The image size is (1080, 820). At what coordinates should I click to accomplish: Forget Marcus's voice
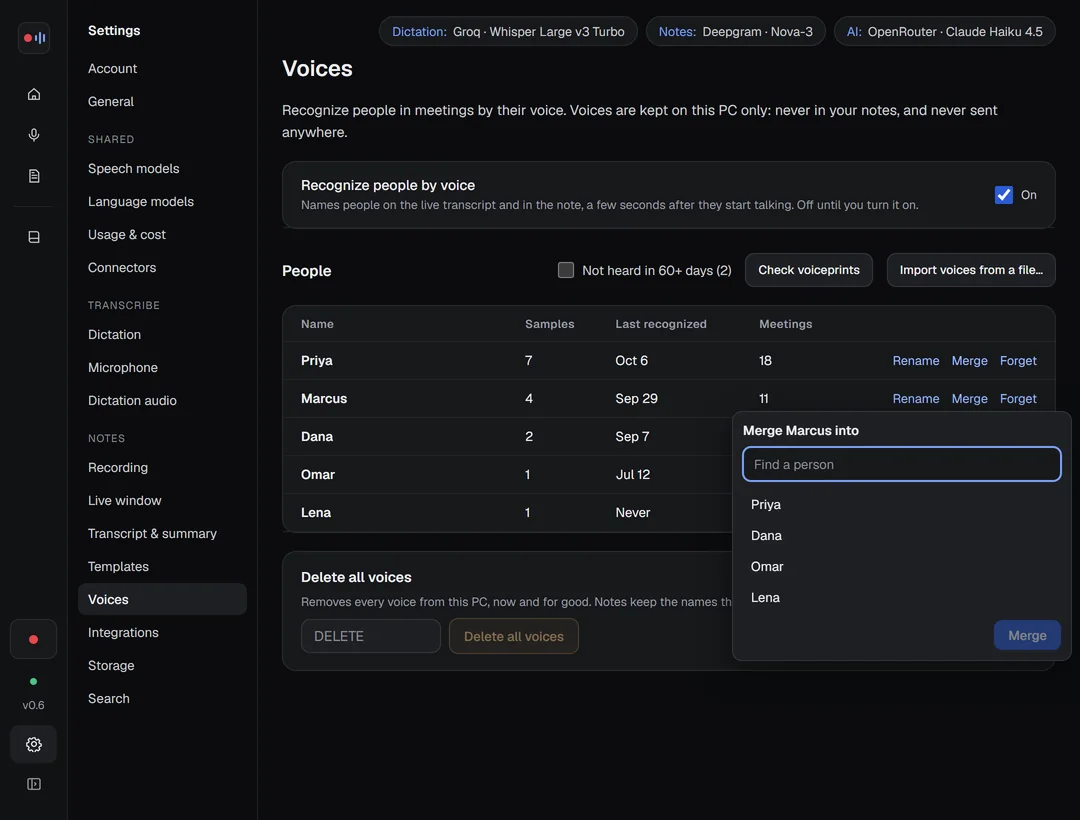pos(1018,399)
